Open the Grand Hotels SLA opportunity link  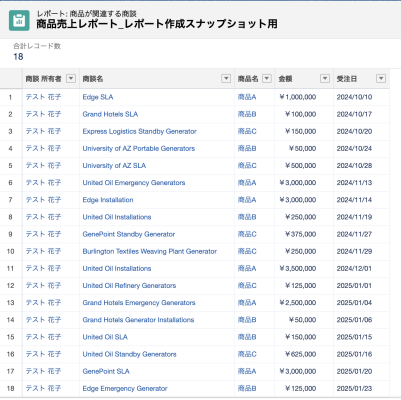(110, 114)
